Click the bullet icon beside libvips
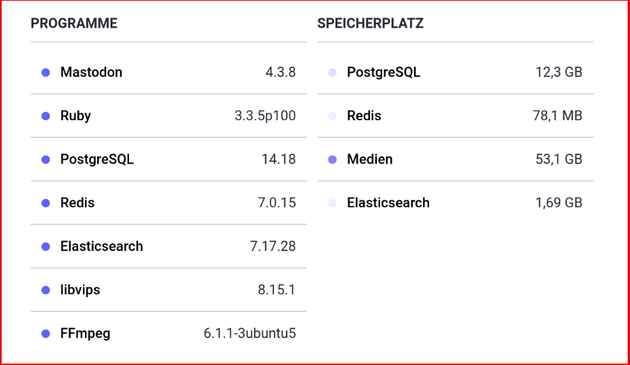Image resolution: width=630 pixels, height=365 pixels. [46, 290]
